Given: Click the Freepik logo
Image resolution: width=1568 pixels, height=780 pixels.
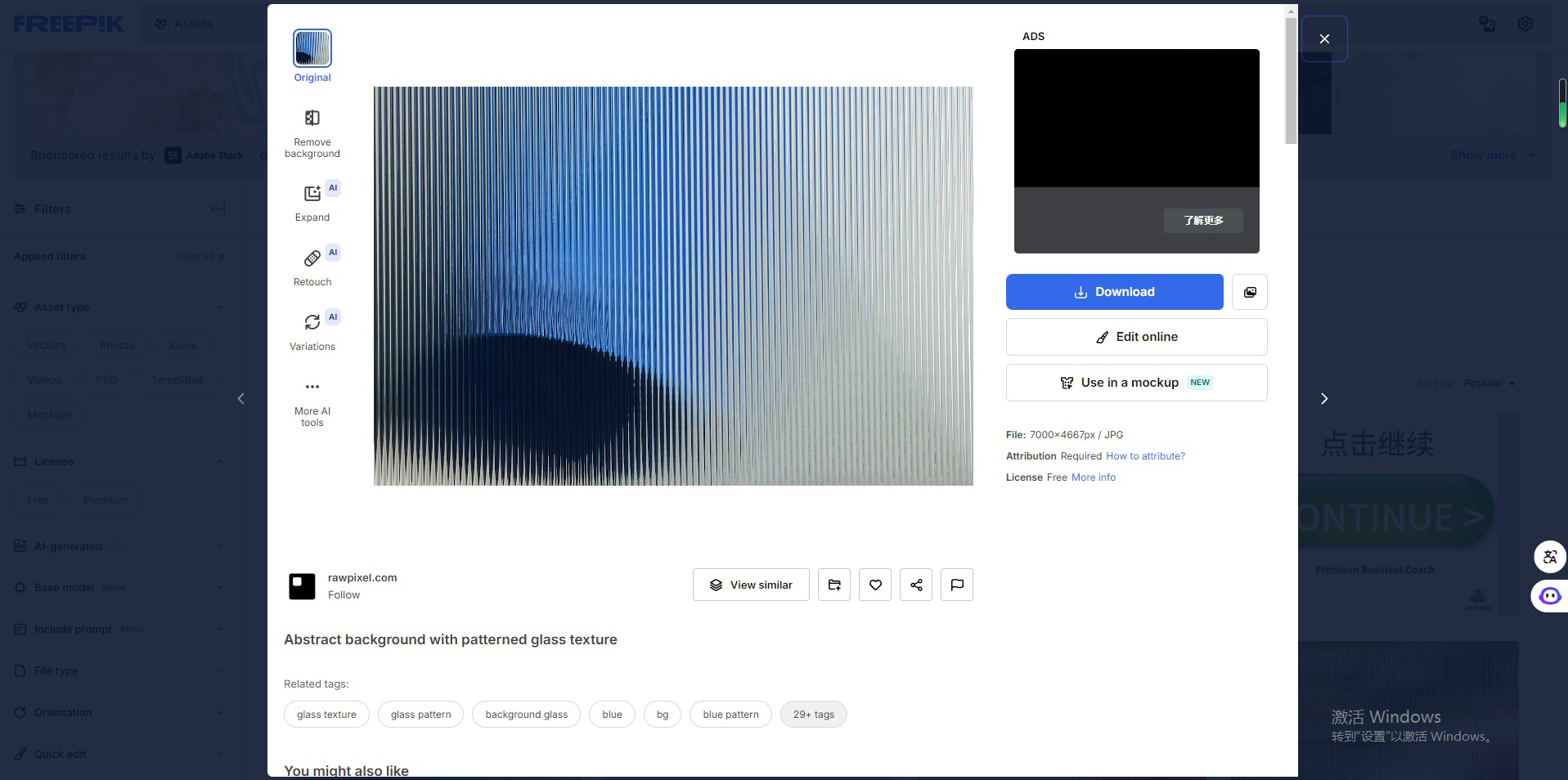Looking at the screenshot, I should pos(69,24).
